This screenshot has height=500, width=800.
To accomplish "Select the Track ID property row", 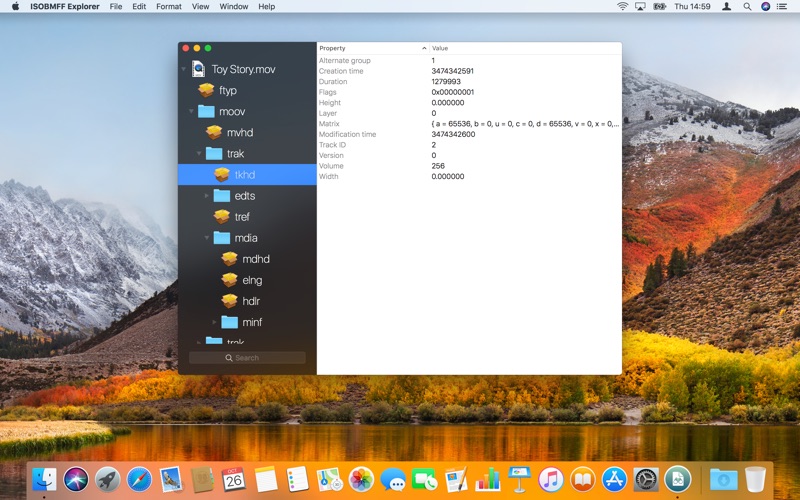I will pos(469,145).
